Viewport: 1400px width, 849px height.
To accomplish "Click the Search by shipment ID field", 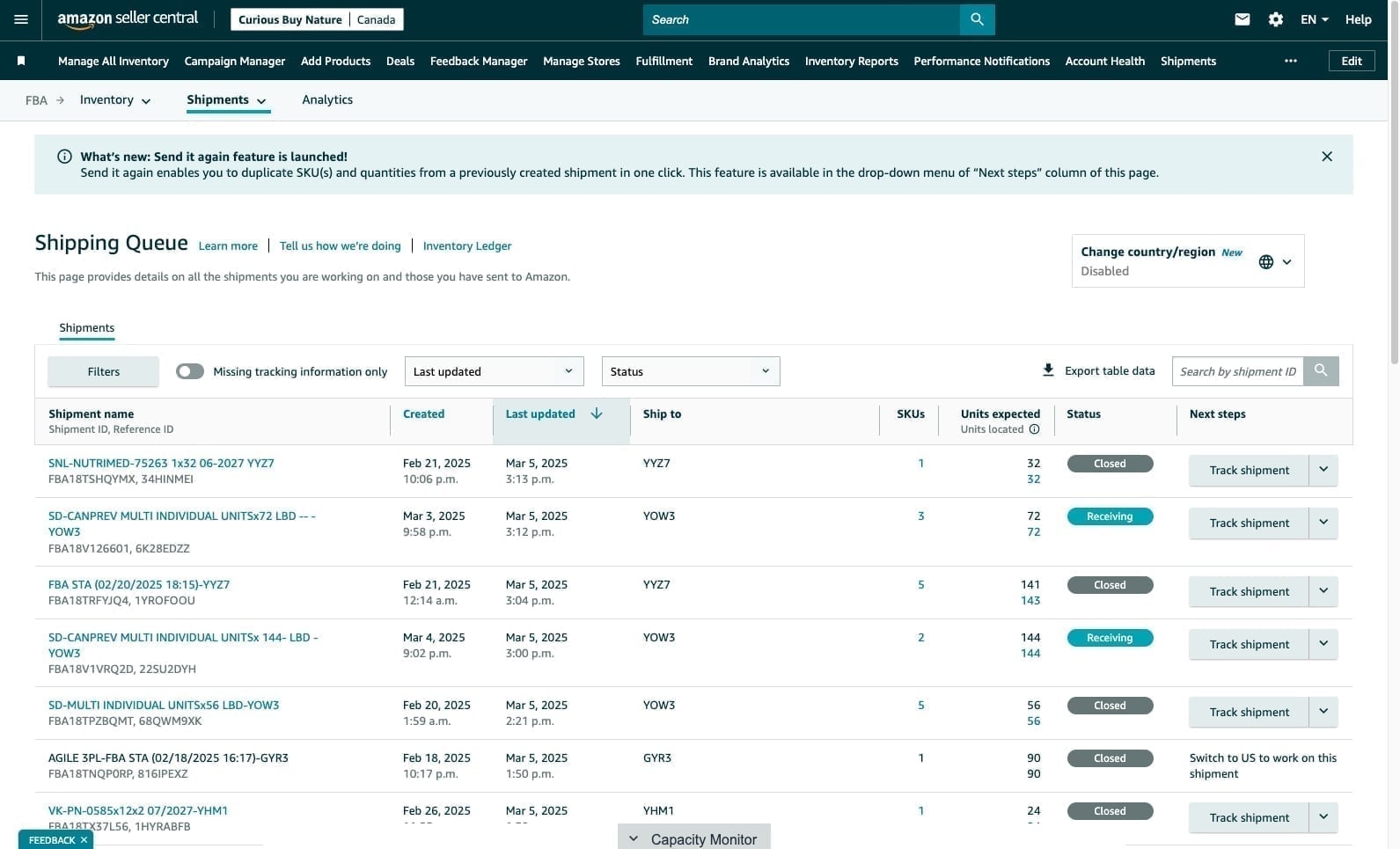I will [x=1238, y=371].
